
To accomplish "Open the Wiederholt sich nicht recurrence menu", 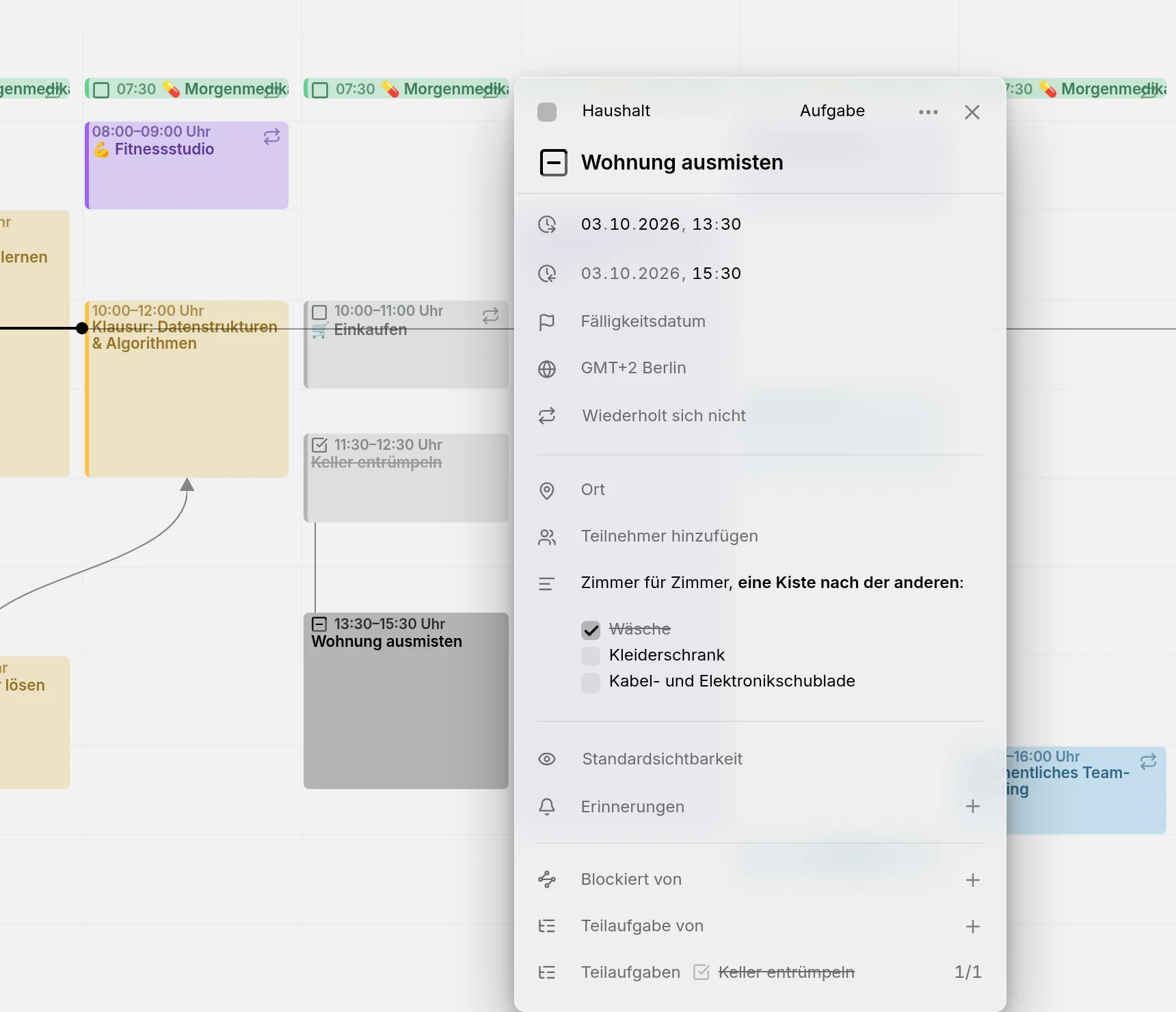I will pos(664,416).
